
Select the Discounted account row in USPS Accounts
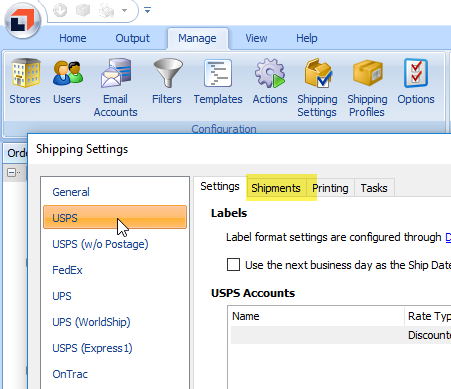(x=341, y=335)
